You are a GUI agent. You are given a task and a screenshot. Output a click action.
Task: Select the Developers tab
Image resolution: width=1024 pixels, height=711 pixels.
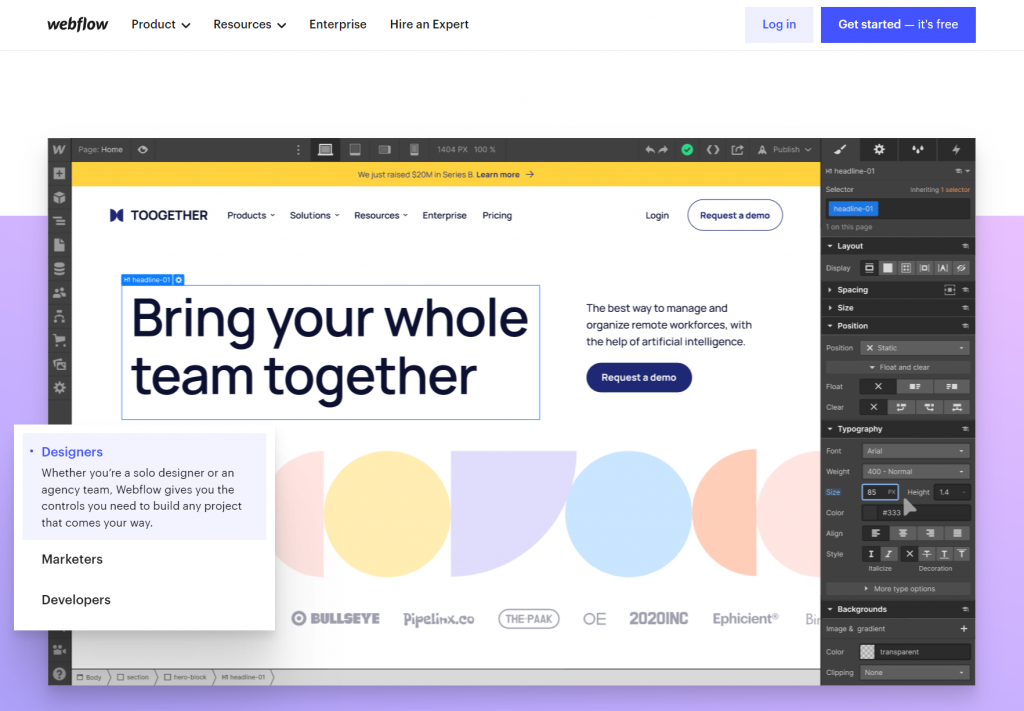pyautogui.click(x=76, y=600)
